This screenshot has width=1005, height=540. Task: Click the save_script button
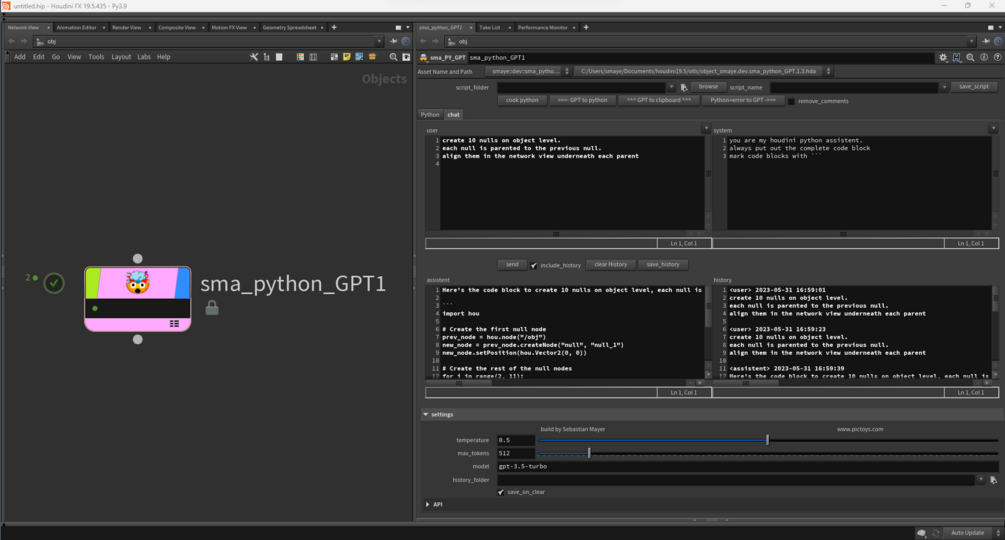click(x=974, y=86)
